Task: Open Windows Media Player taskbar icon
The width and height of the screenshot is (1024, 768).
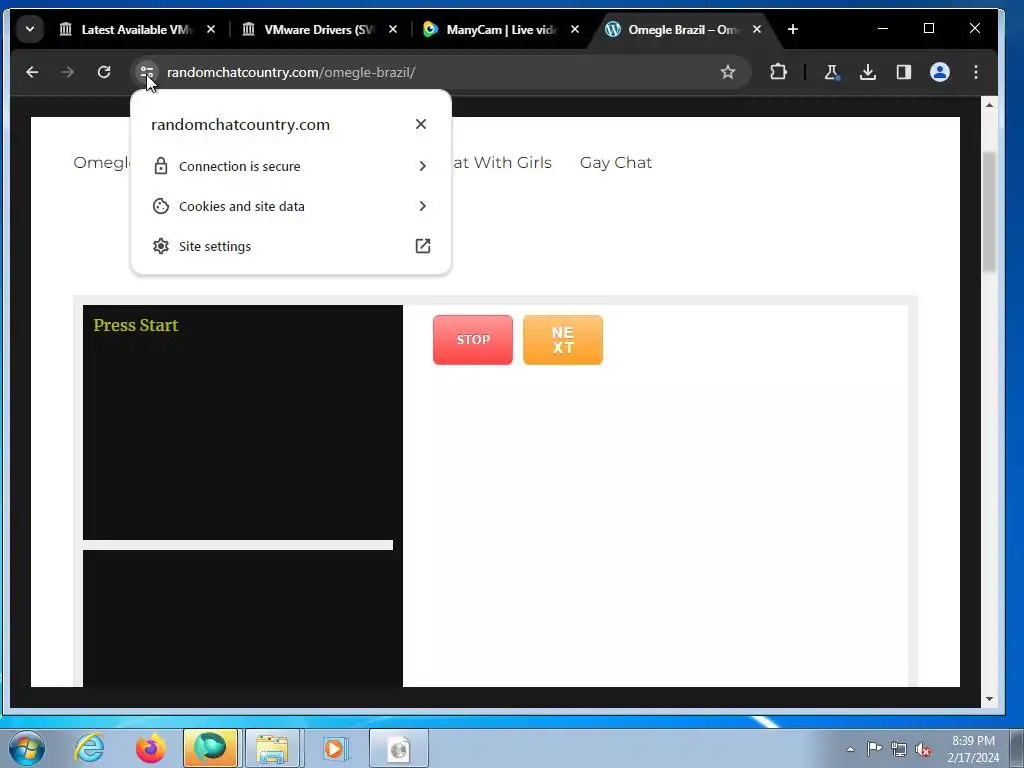Action: (x=335, y=748)
